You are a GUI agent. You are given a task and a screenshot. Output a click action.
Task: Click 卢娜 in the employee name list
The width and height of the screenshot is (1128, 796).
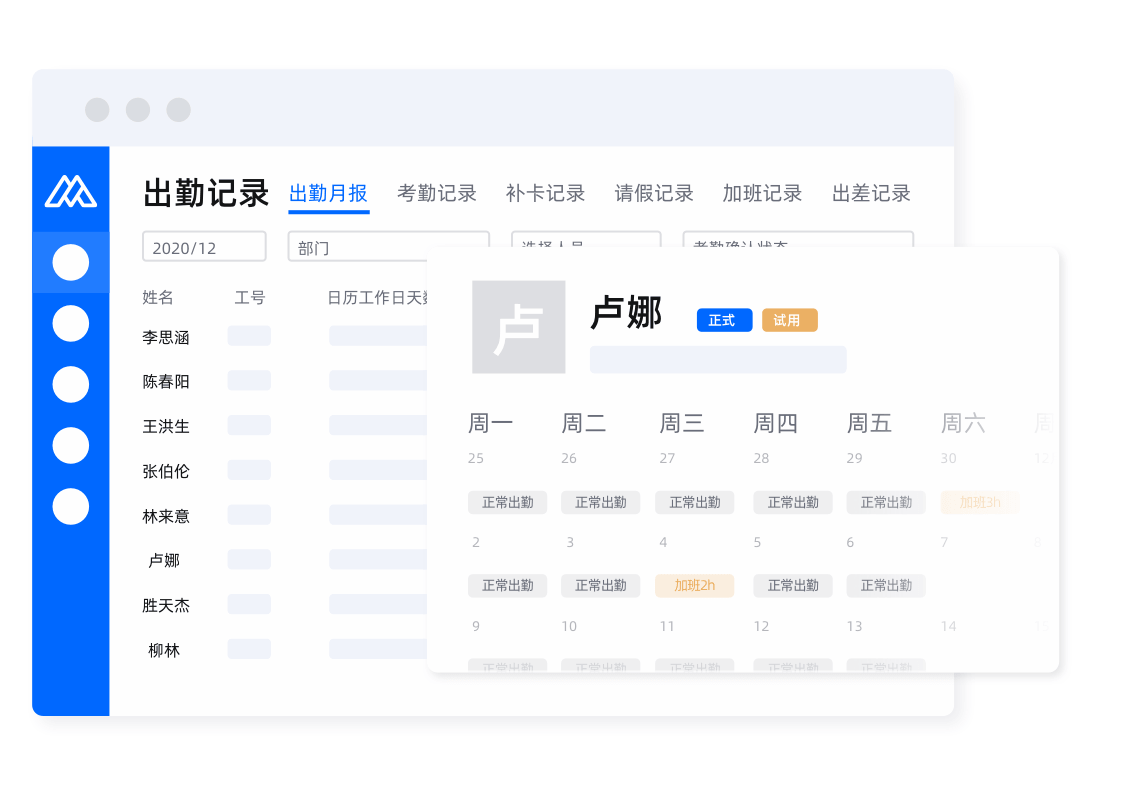click(164, 560)
